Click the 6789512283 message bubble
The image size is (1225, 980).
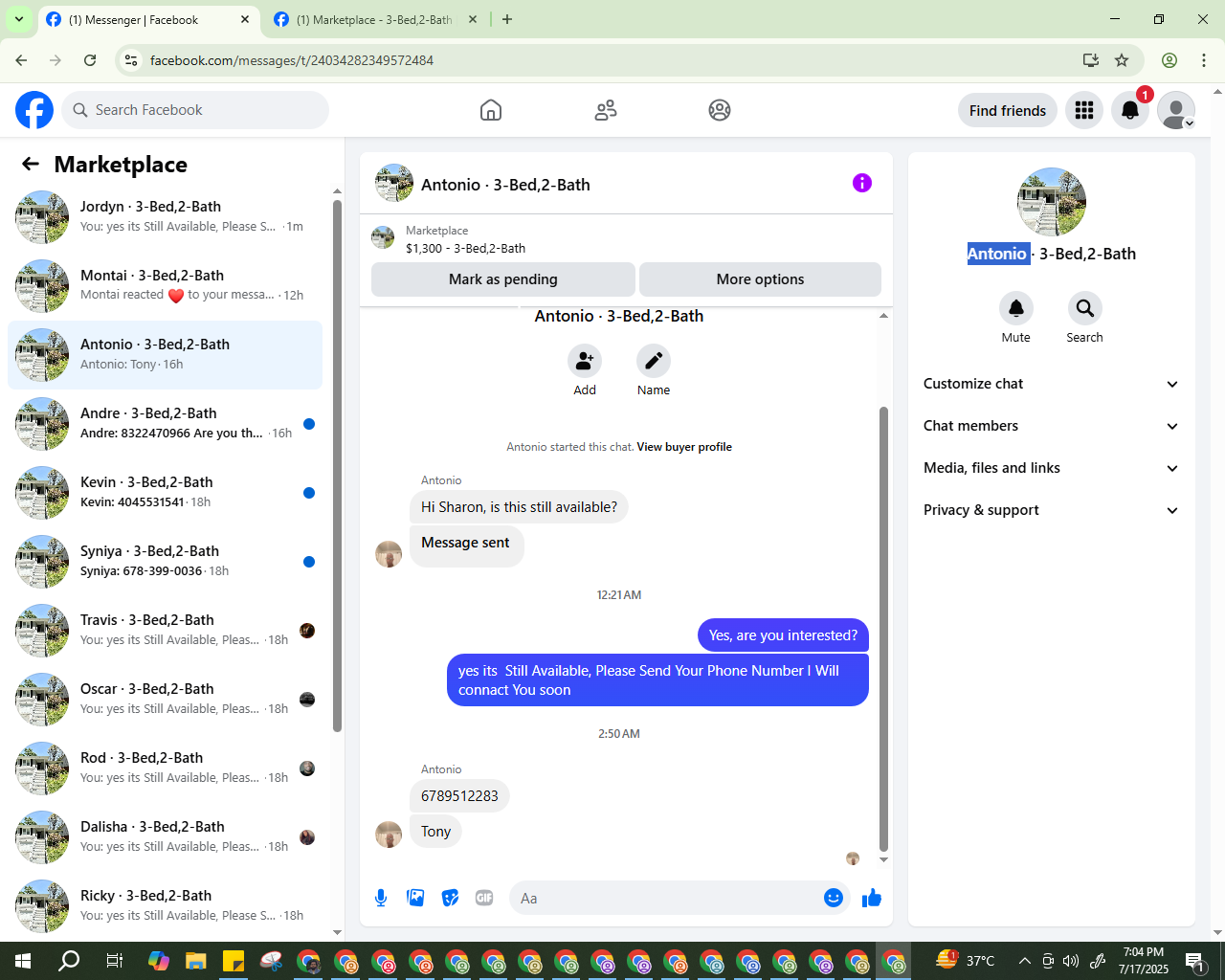coord(459,796)
